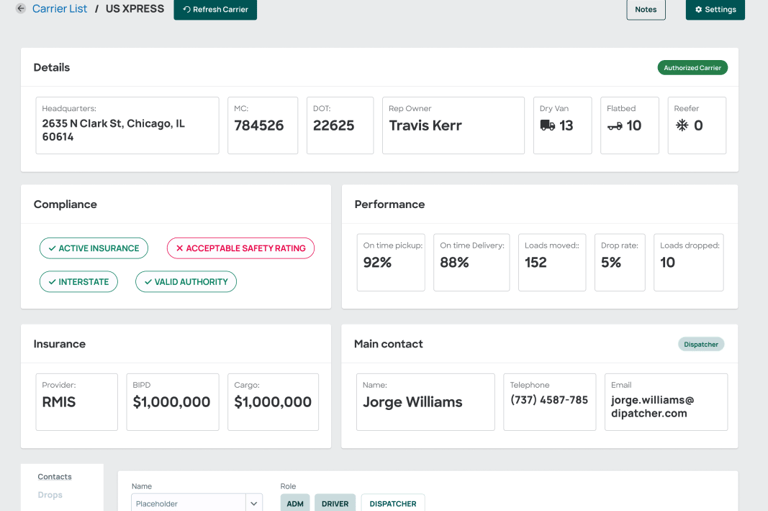
Task: Click the Authorized Carrier badge
Action: pos(692,68)
